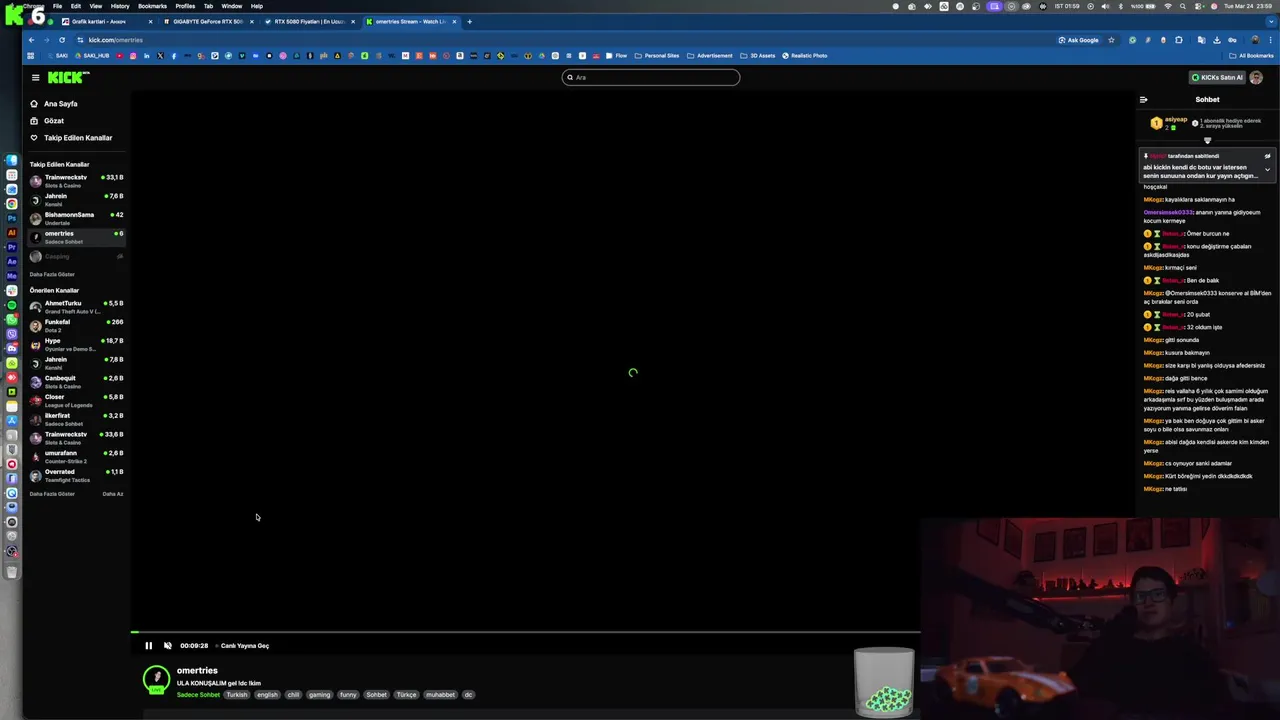Open All Bookmarks folder
This screenshot has width=1280, height=720.
1252,56
